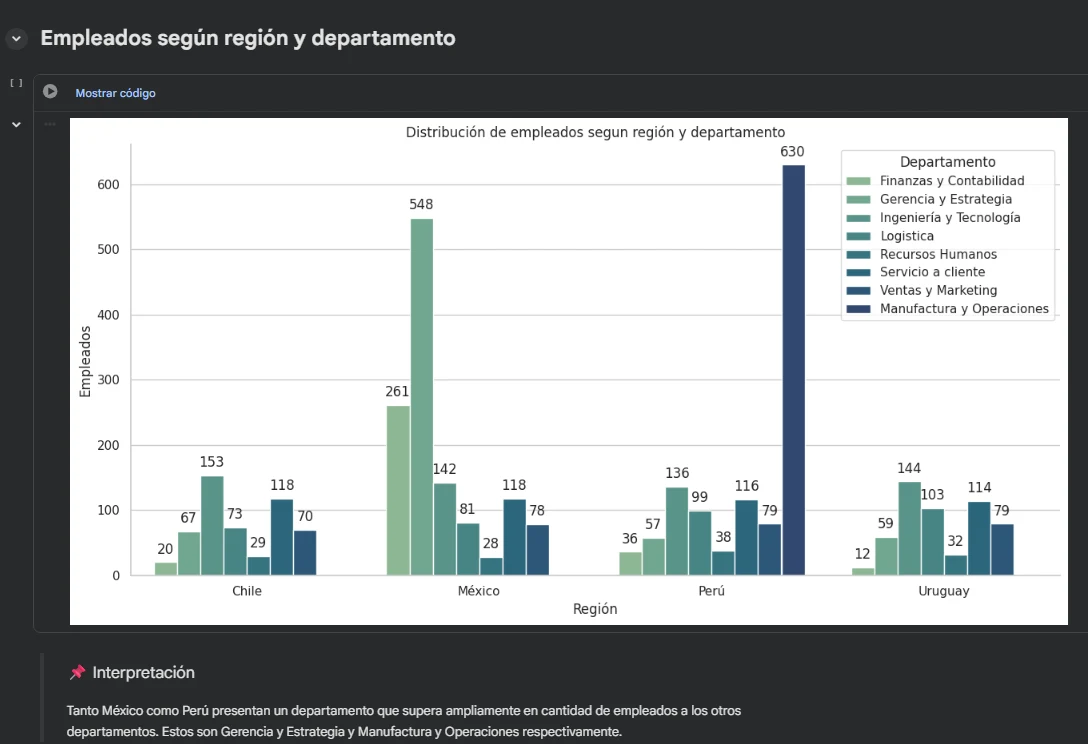Screen dimensions: 1088x744
Task: Click the 'Servicio a cliente' legend label
Action: point(932,272)
